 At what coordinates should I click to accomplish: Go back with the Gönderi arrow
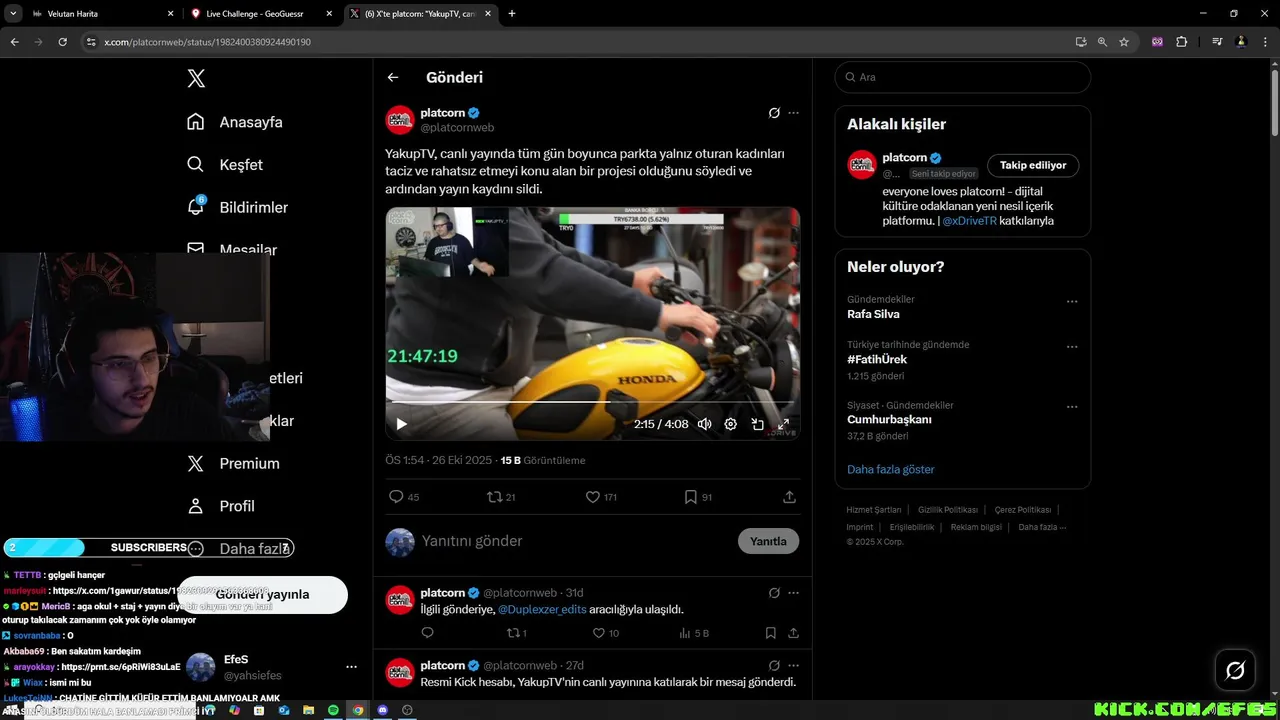pyautogui.click(x=393, y=77)
